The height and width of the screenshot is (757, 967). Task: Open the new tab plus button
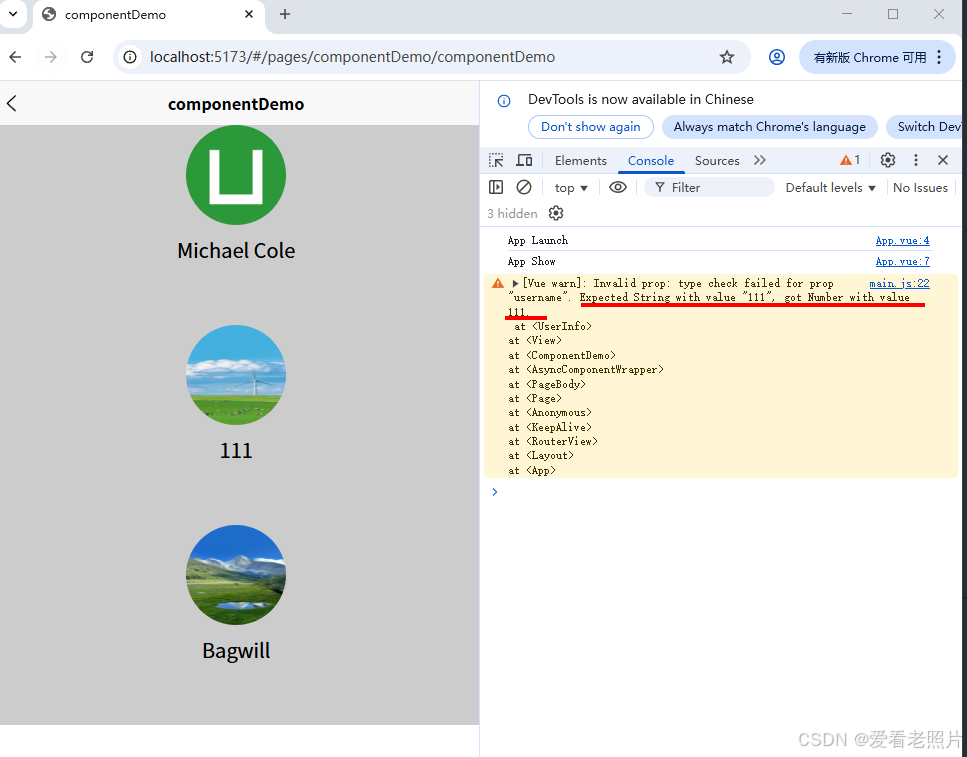point(285,14)
